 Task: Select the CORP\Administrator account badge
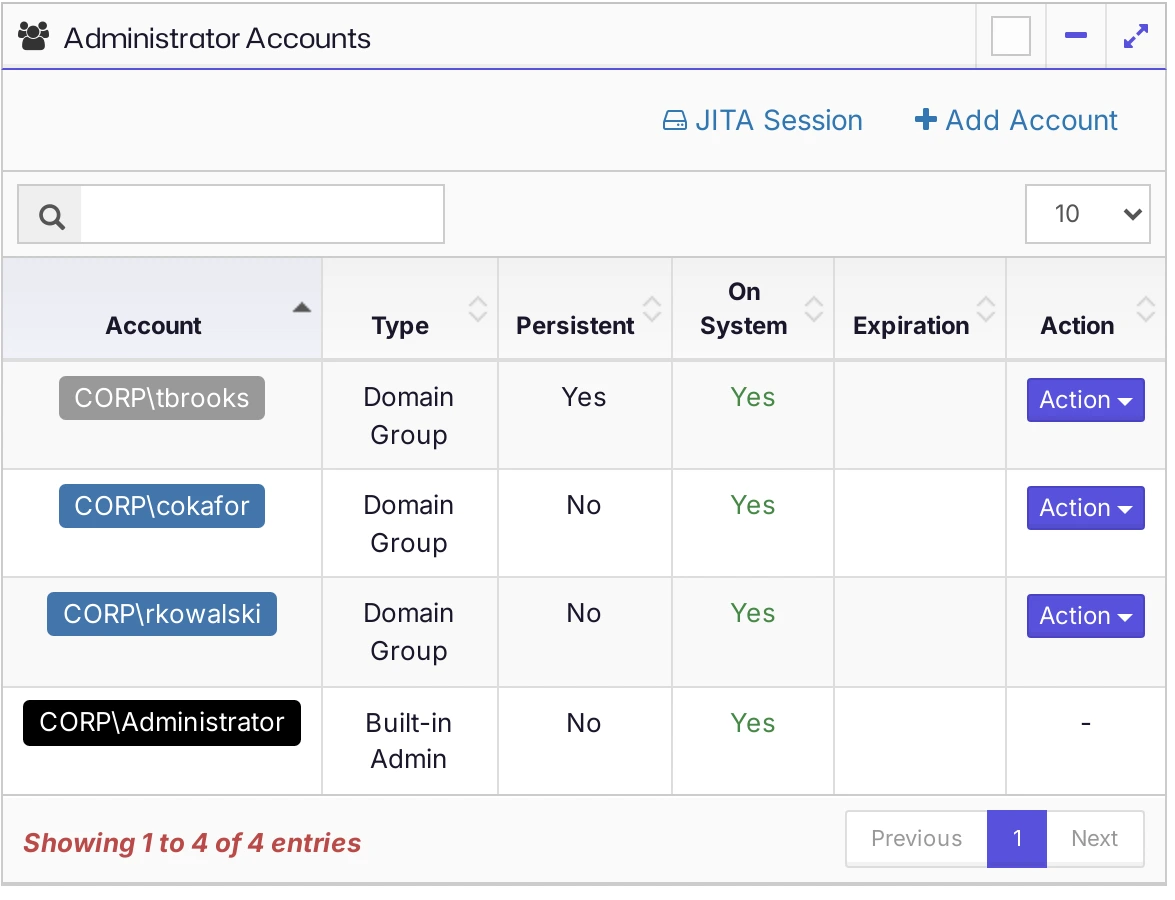pyautogui.click(x=162, y=722)
